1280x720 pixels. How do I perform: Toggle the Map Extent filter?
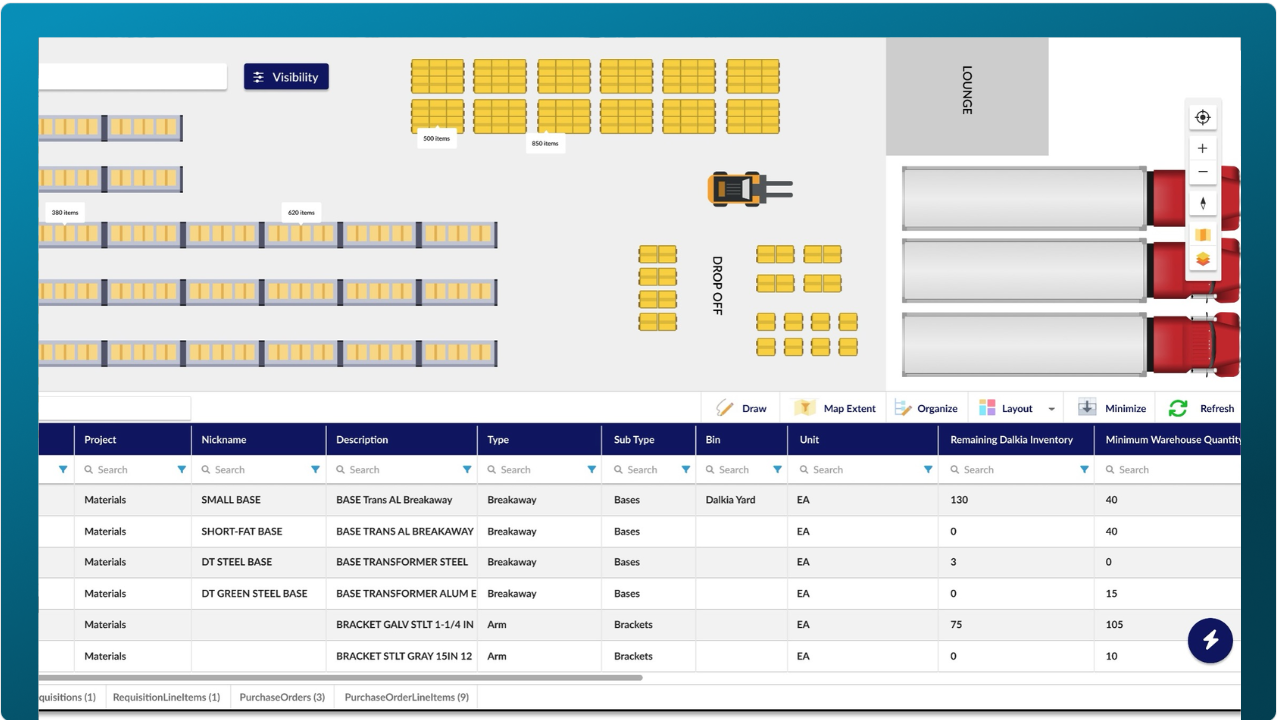click(835, 408)
